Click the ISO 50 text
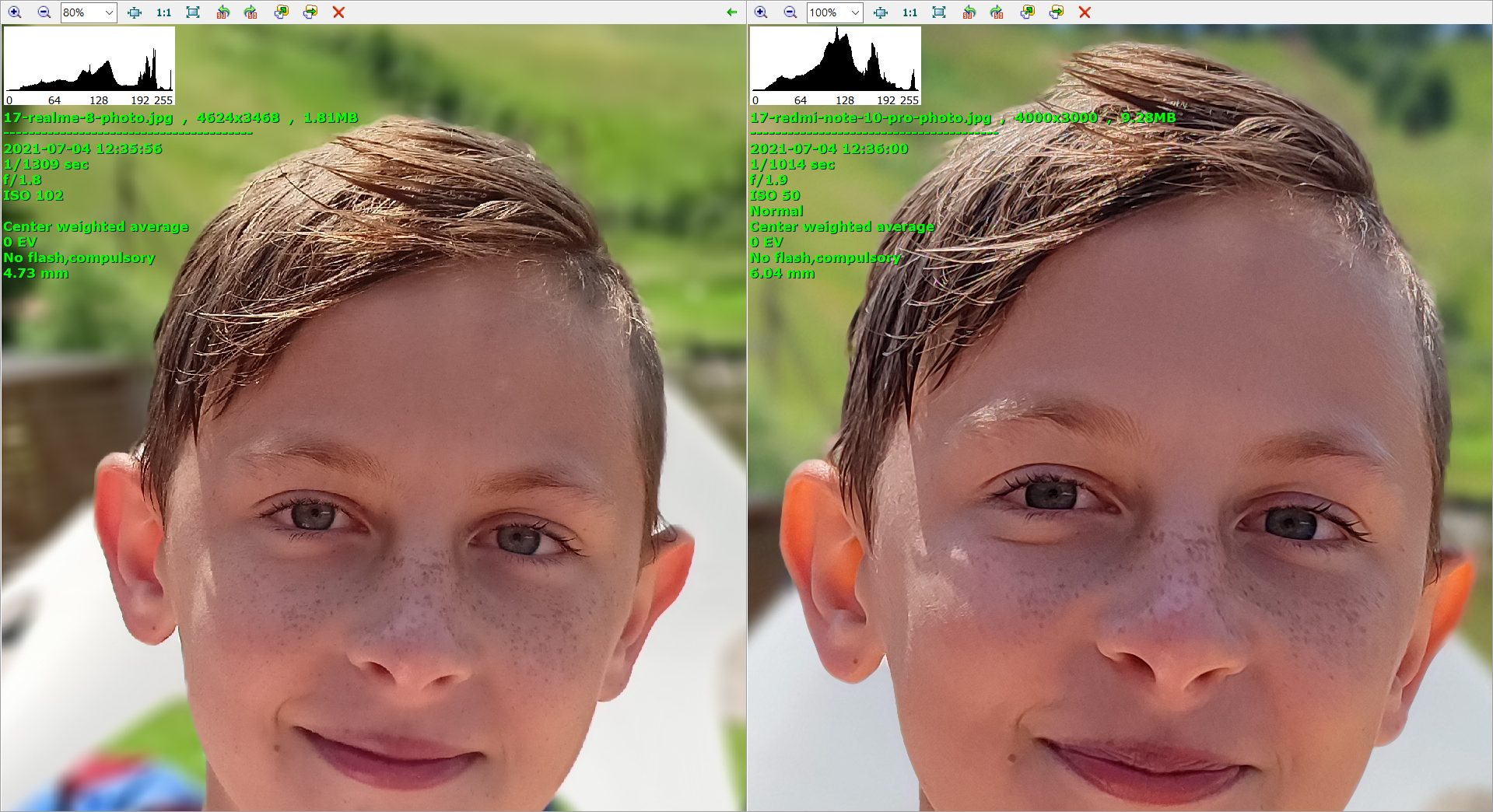The image size is (1493, 812). pos(775,195)
